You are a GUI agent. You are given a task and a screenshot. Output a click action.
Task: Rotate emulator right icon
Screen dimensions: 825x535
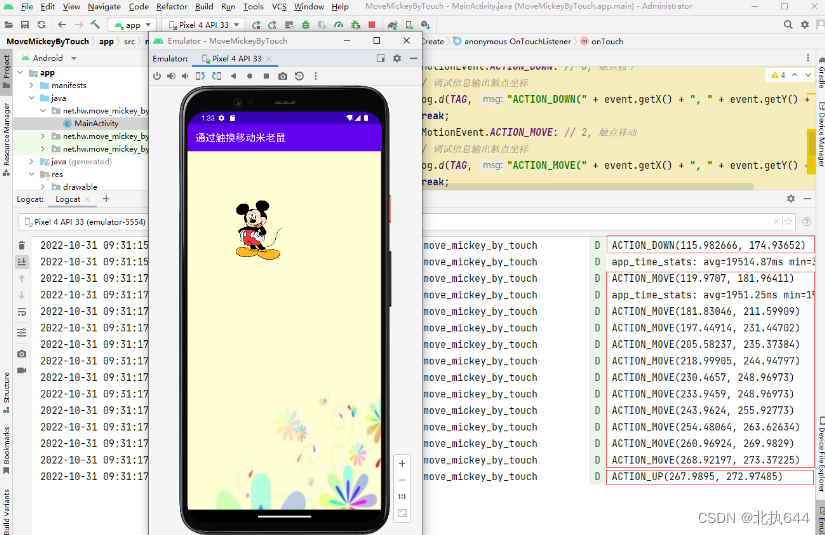point(217,76)
